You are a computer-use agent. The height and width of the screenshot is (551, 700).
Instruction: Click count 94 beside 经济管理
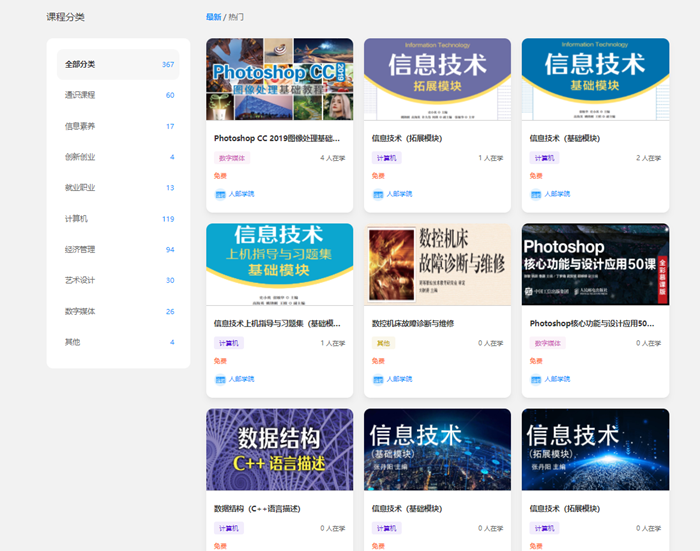(x=170, y=250)
